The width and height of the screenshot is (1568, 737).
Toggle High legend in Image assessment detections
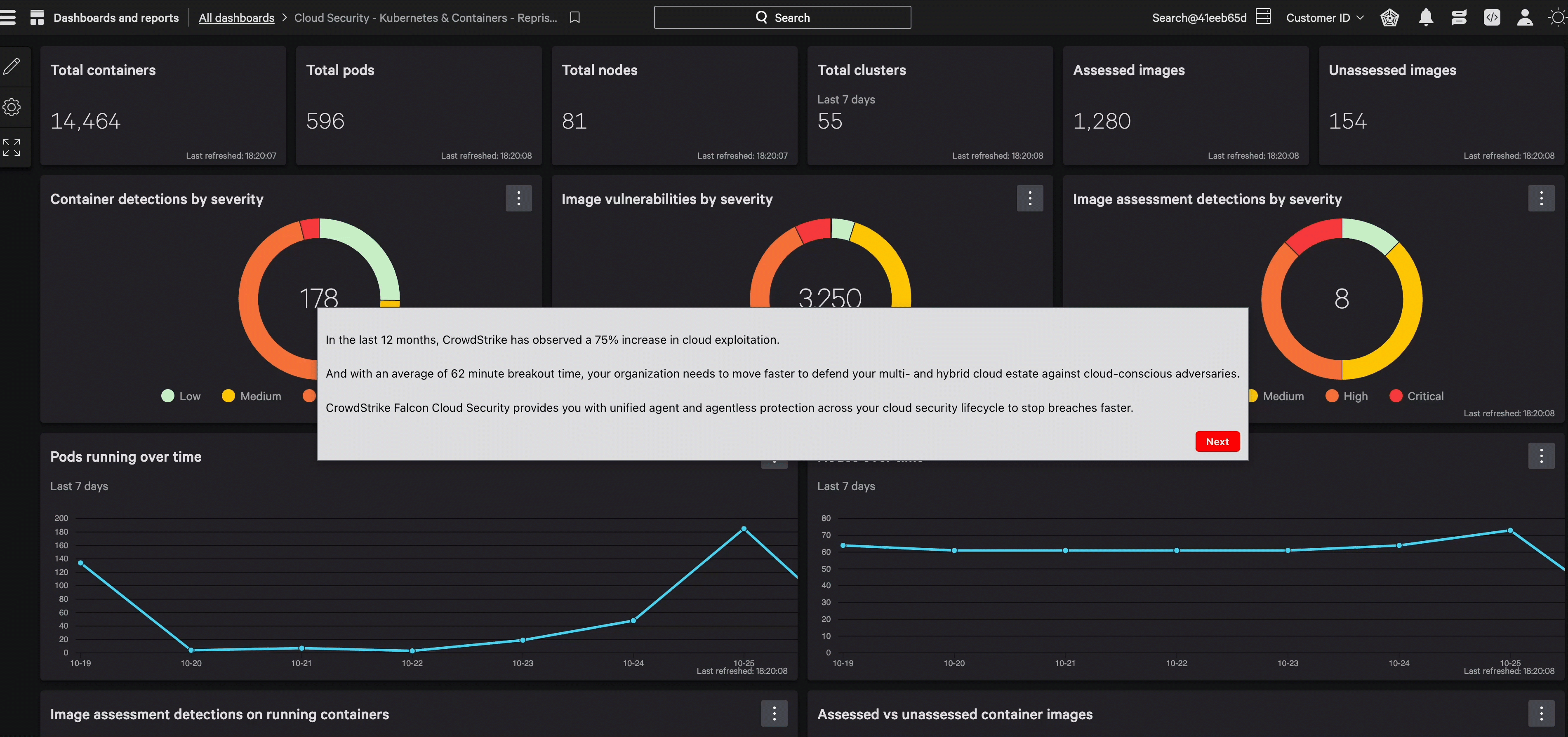coord(1347,396)
